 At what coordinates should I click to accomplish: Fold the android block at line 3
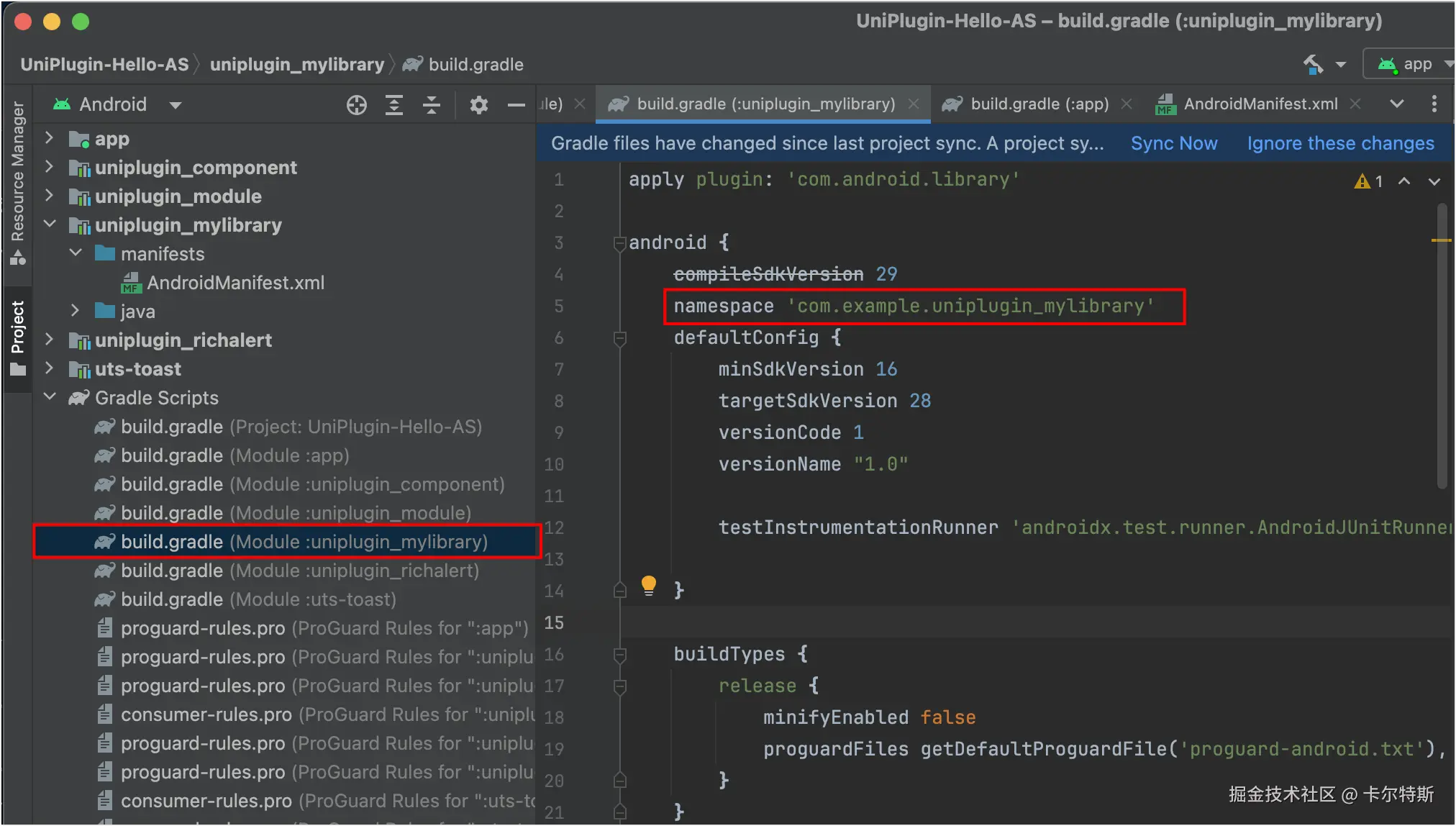click(619, 243)
